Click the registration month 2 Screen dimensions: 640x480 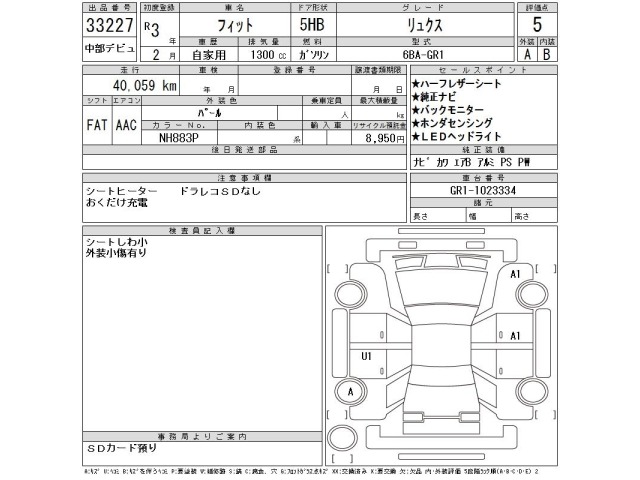pyautogui.click(x=156, y=55)
